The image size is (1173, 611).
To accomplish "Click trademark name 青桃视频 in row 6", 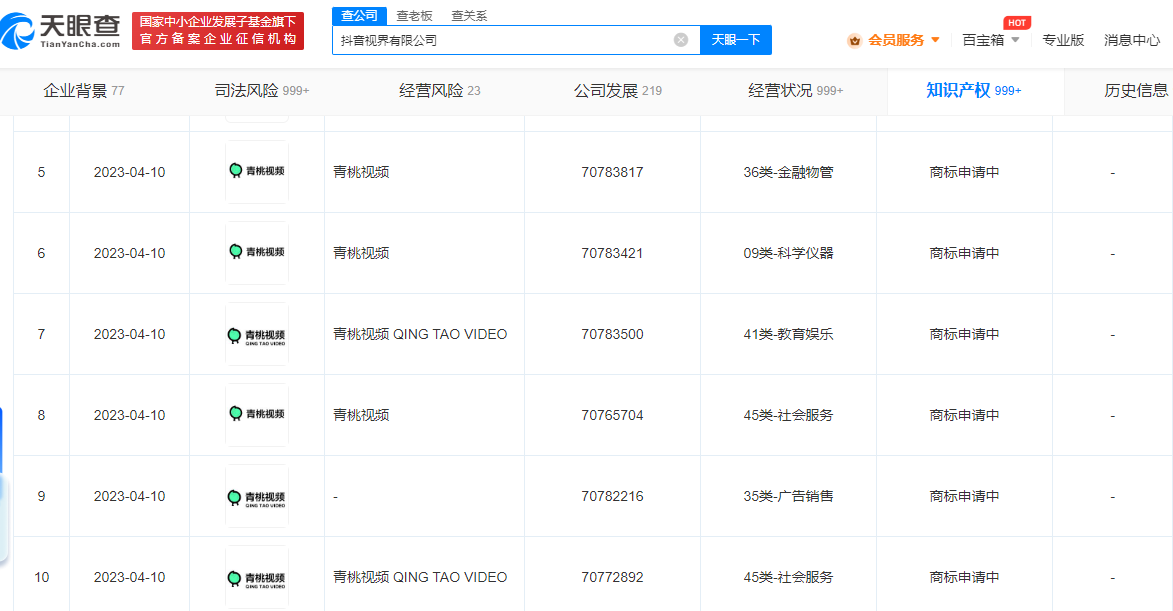I will pyautogui.click(x=361, y=253).
